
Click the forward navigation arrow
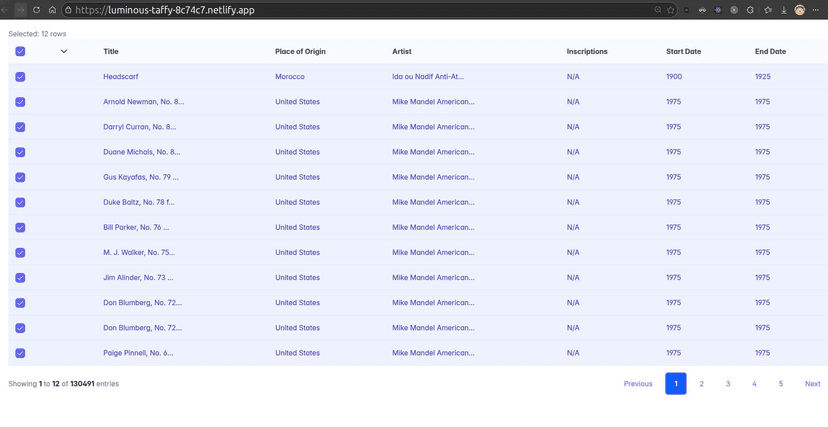tap(20, 10)
